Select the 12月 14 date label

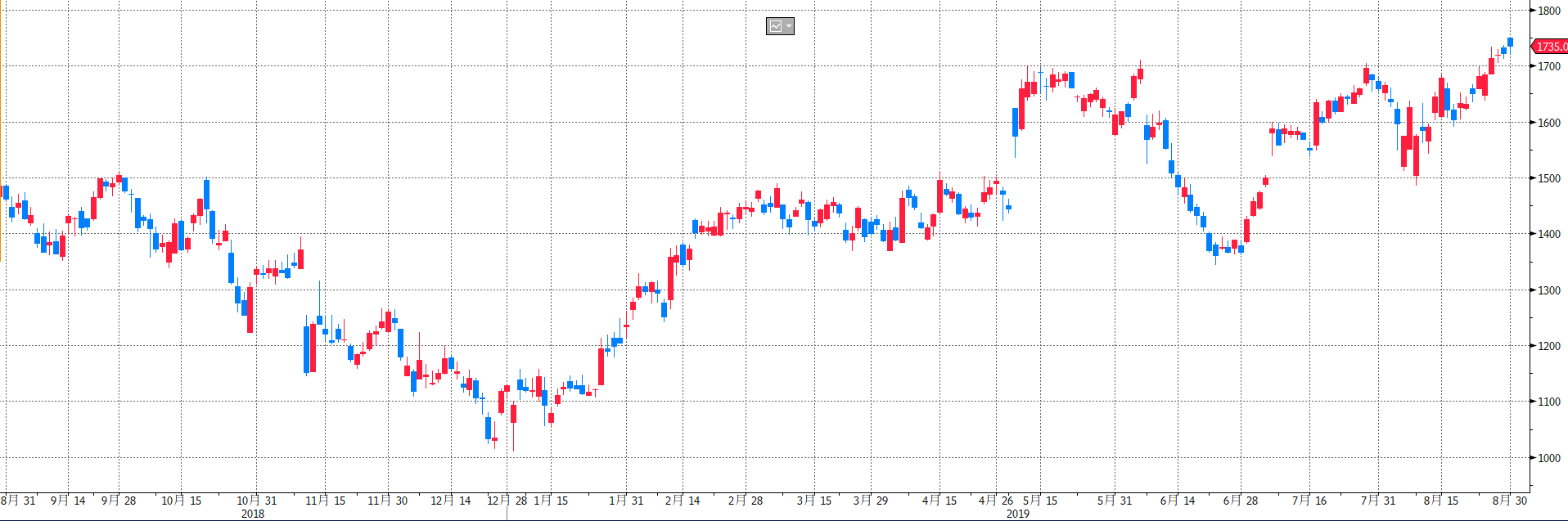[x=450, y=501]
